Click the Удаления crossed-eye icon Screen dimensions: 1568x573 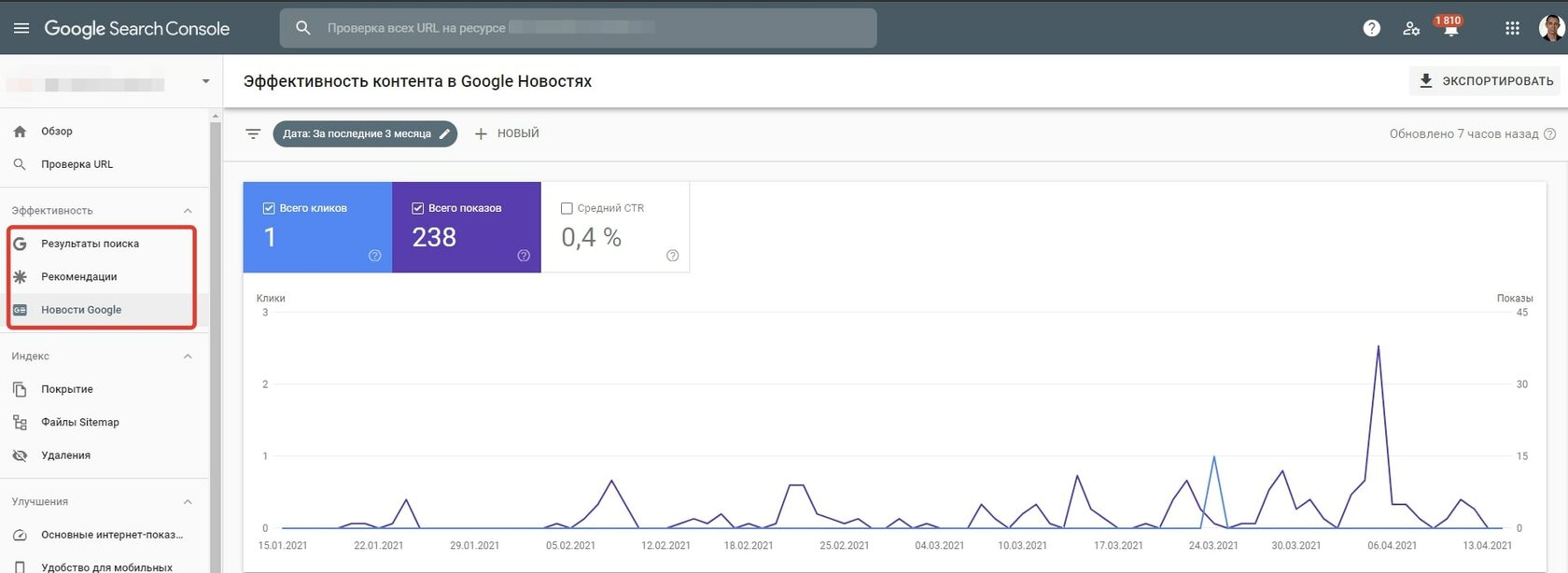click(x=20, y=455)
